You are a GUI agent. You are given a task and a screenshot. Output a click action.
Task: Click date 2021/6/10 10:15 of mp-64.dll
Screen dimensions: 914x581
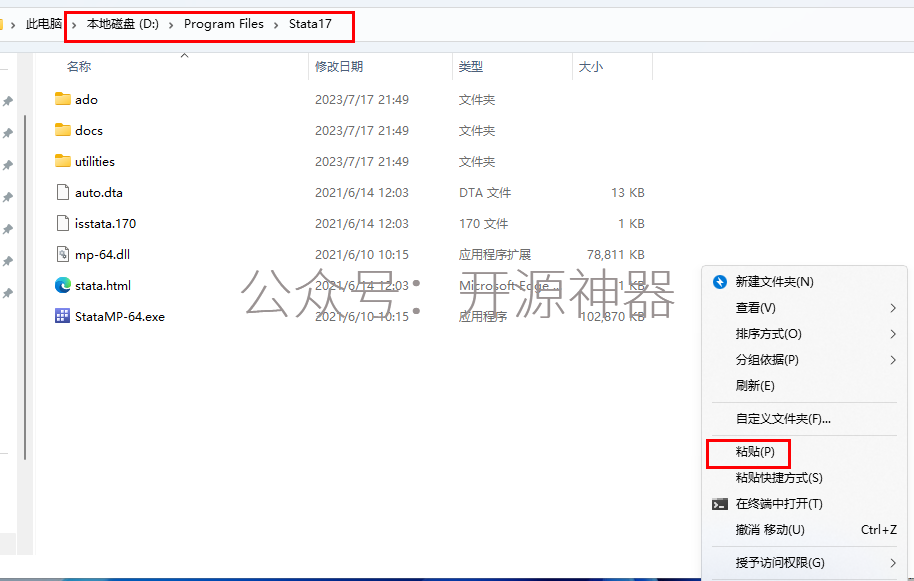click(362, 255)
